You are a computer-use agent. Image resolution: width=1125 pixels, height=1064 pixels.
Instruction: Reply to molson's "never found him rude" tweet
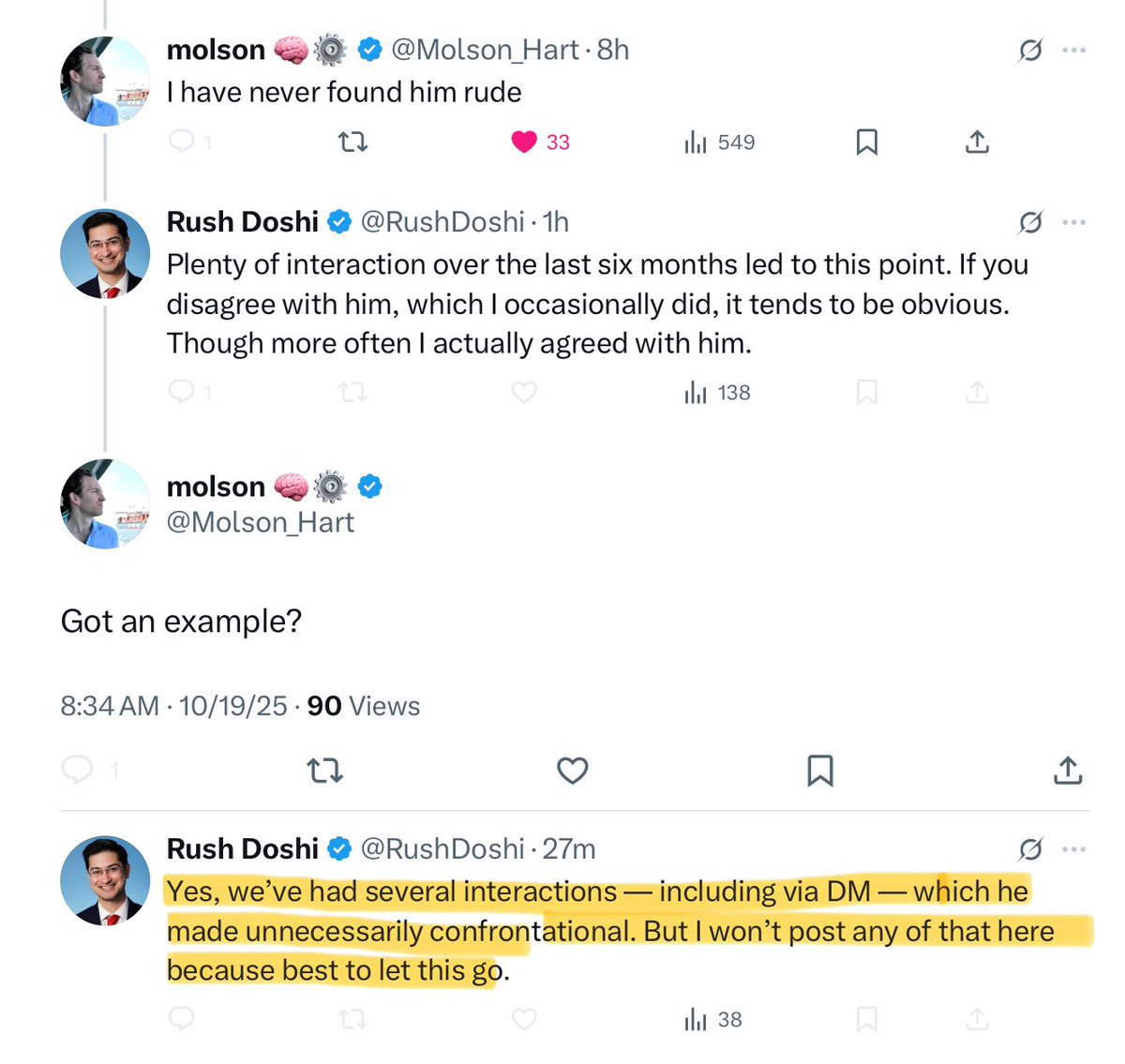tap(181, 142)
